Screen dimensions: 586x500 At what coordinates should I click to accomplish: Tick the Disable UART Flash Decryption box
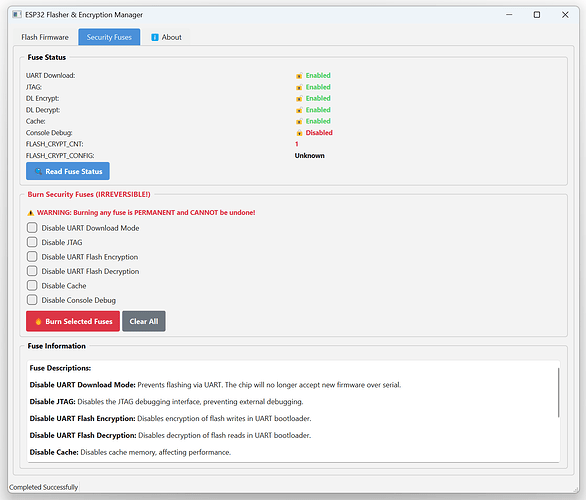coord(32,271)
